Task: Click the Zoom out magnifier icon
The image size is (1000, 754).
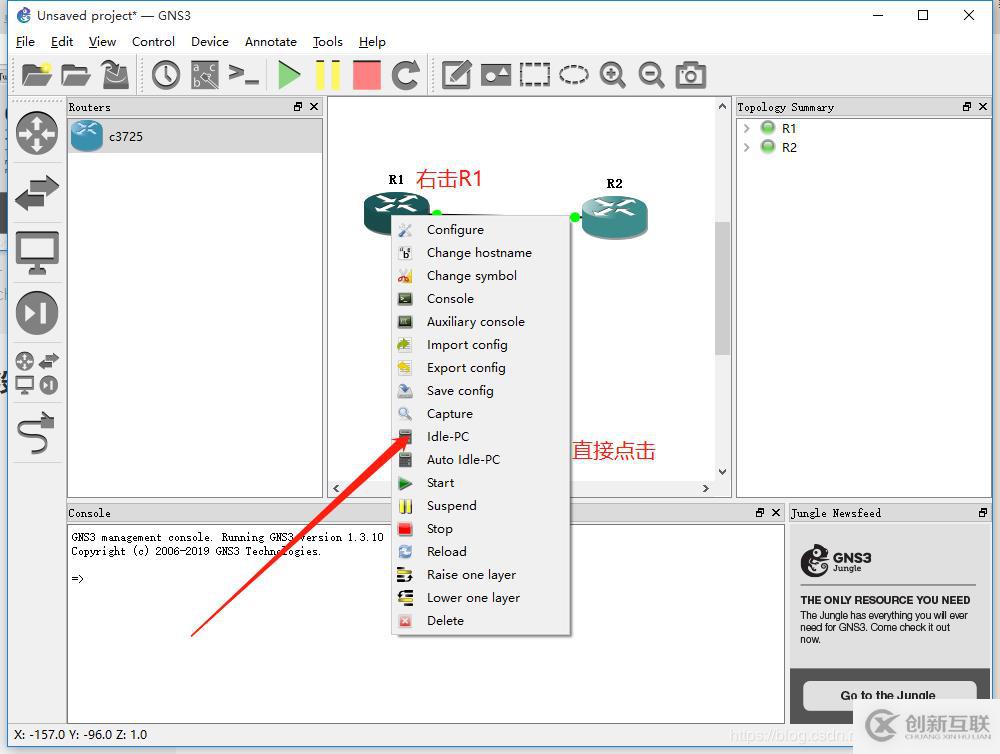Action: [x=651, y=75]
